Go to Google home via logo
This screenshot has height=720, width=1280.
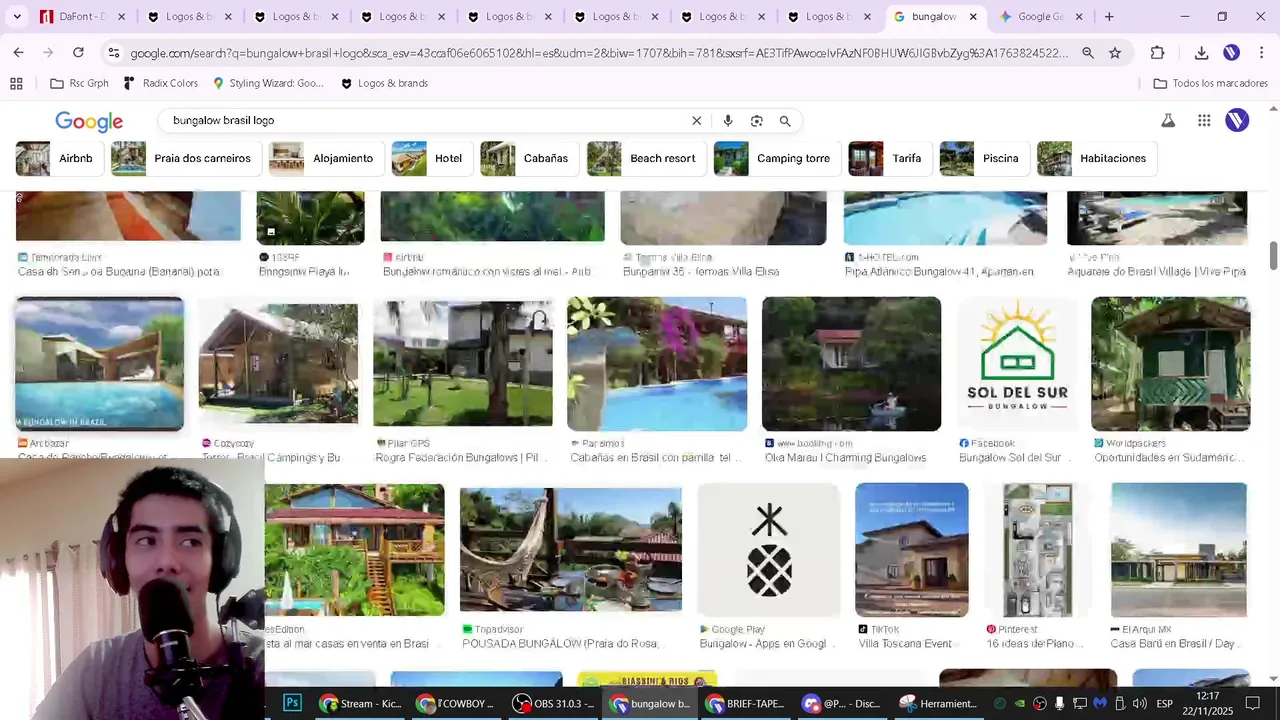[x=89, y=121]
